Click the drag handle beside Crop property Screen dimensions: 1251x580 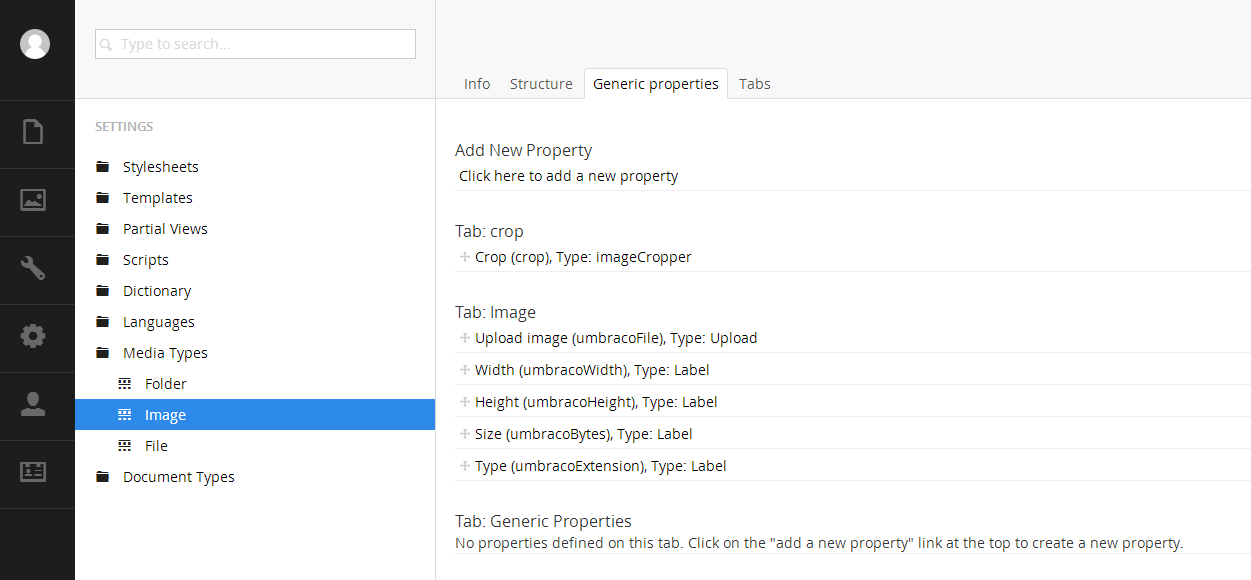[464, 257]
